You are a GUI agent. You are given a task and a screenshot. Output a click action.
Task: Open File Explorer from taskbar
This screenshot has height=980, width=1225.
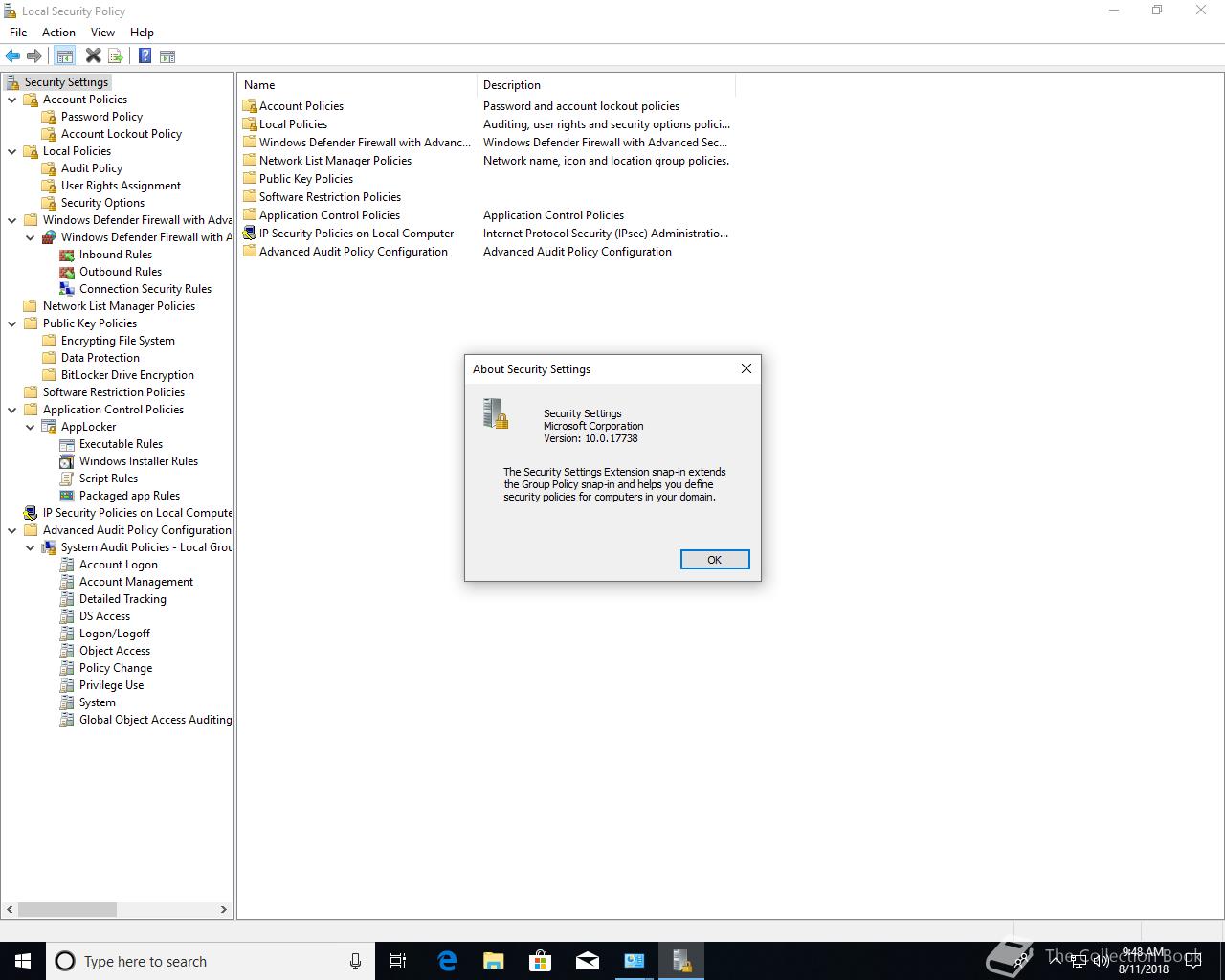click(x=494, y=961)
